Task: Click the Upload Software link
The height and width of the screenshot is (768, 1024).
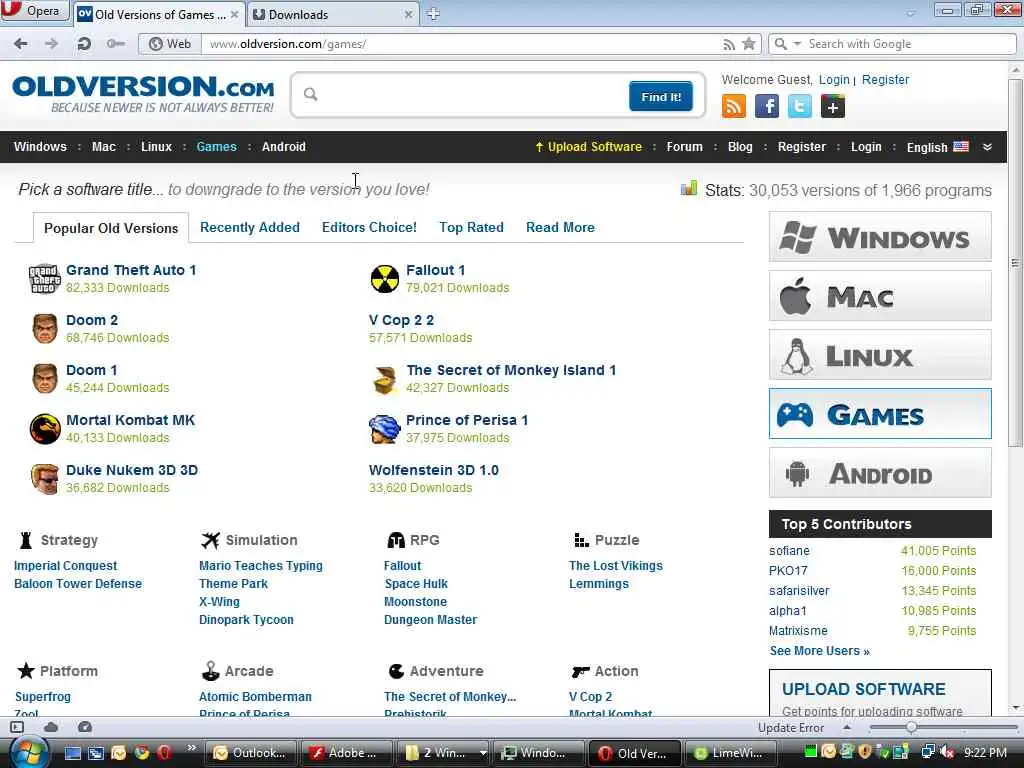Action: [x=588, y=147]
